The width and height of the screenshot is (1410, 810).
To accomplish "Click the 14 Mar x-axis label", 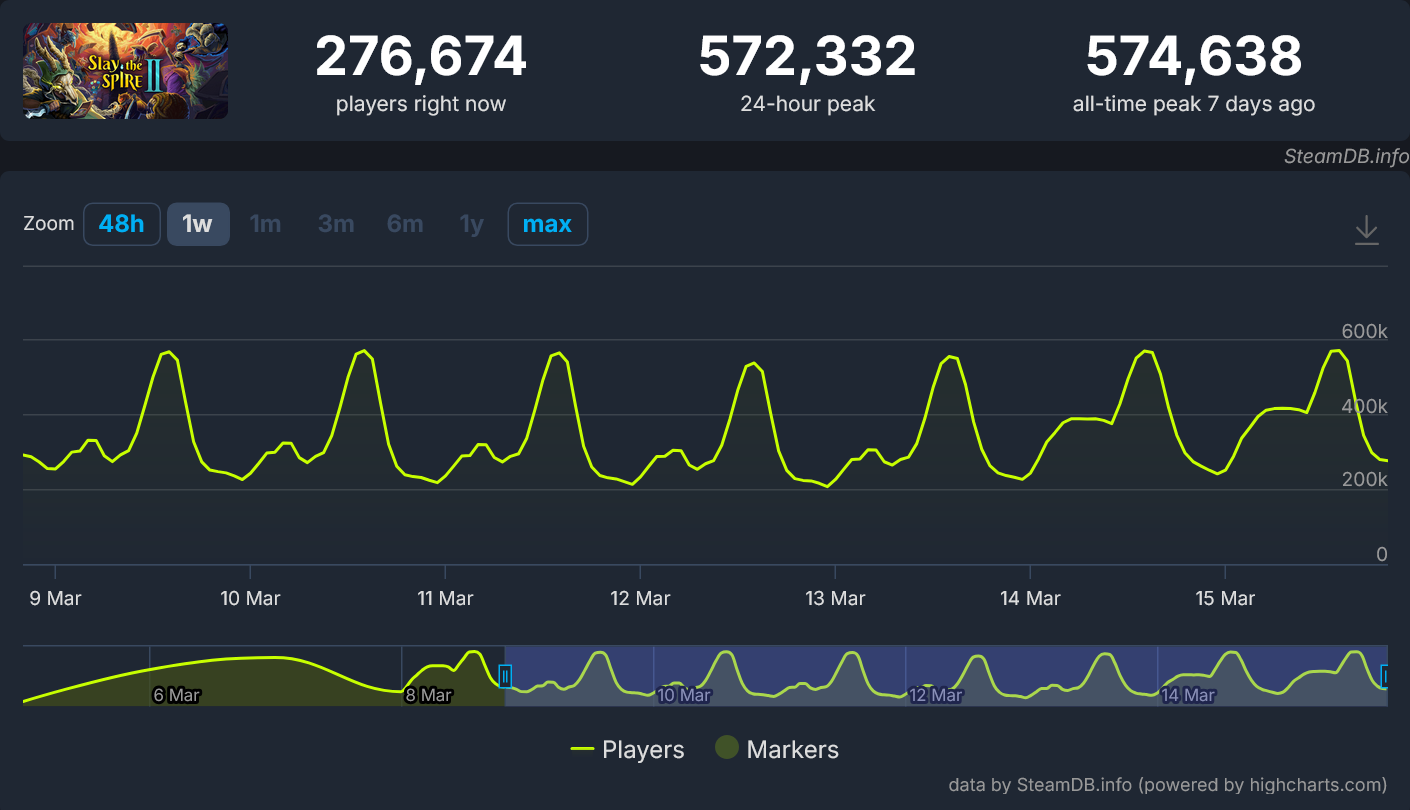I will pos(1030,598).
